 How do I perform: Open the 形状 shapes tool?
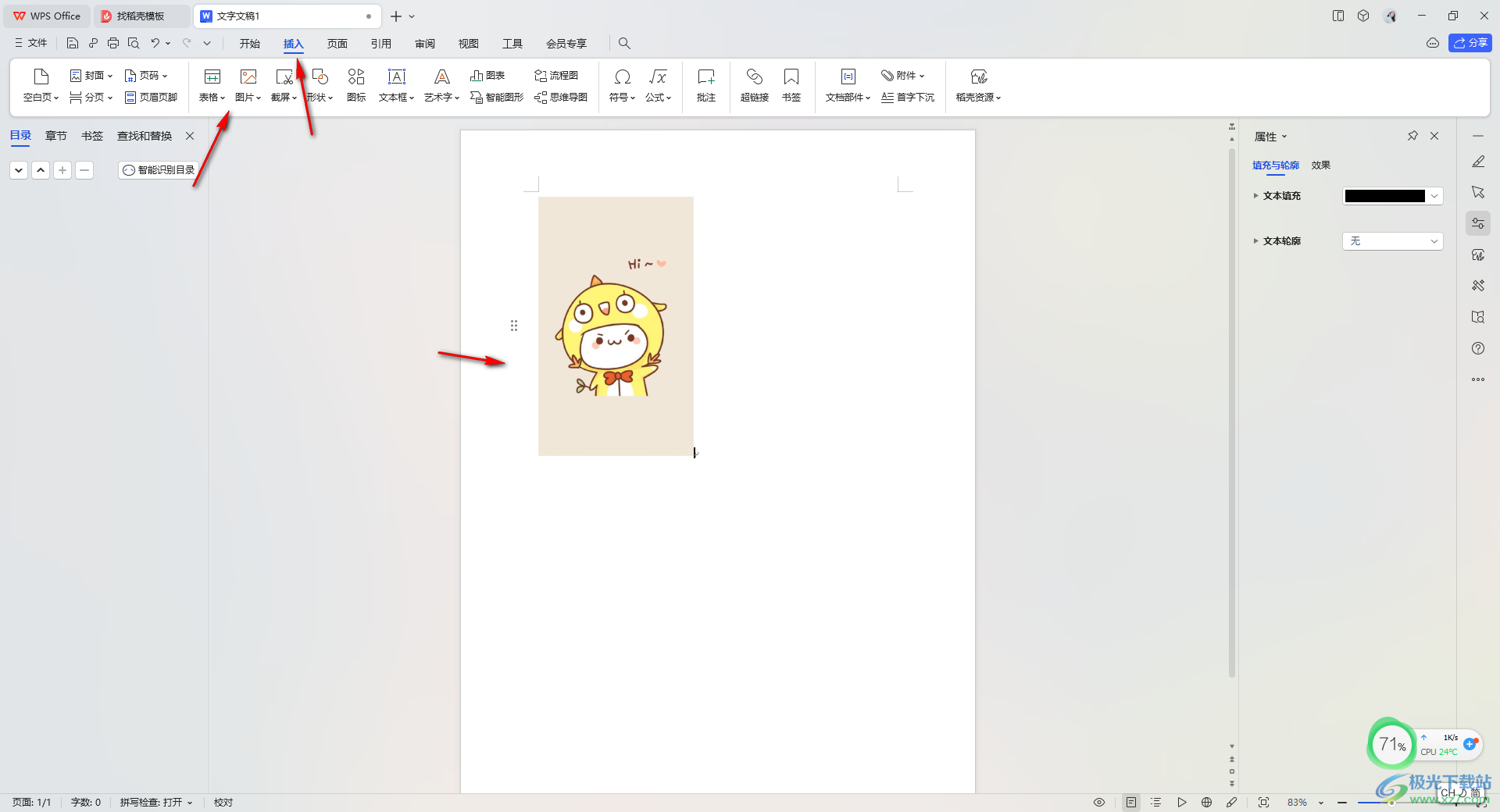pos(320,85)
